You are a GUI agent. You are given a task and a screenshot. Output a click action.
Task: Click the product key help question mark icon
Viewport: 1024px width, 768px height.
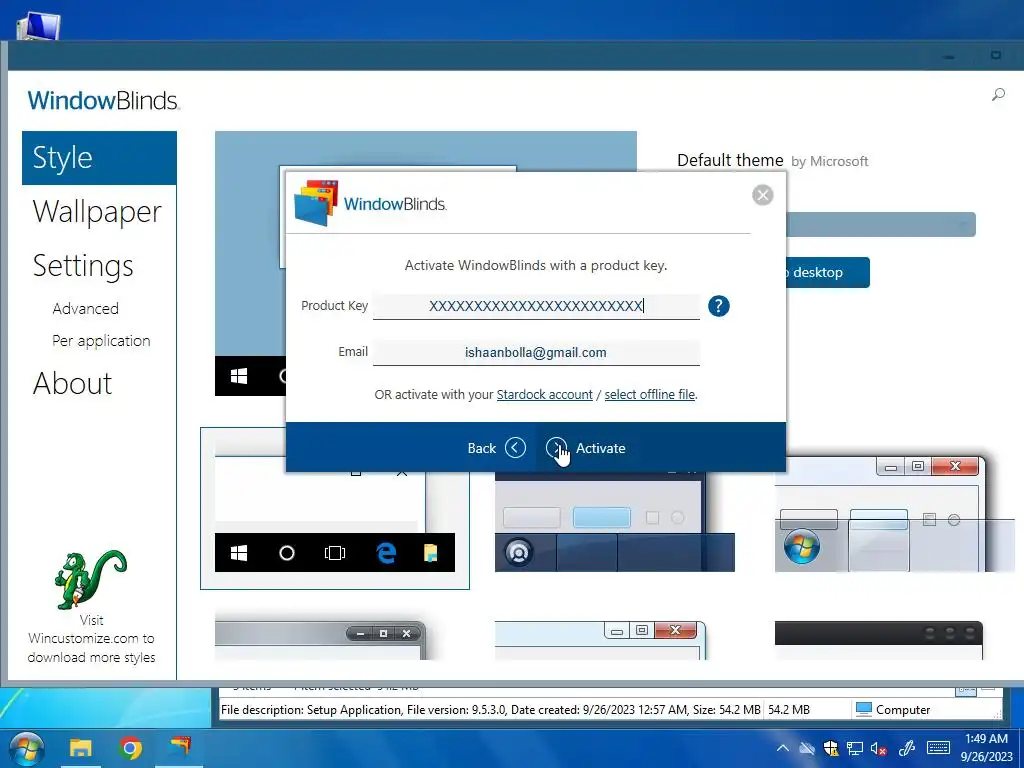pyautogui.click(x=718, y=306)
